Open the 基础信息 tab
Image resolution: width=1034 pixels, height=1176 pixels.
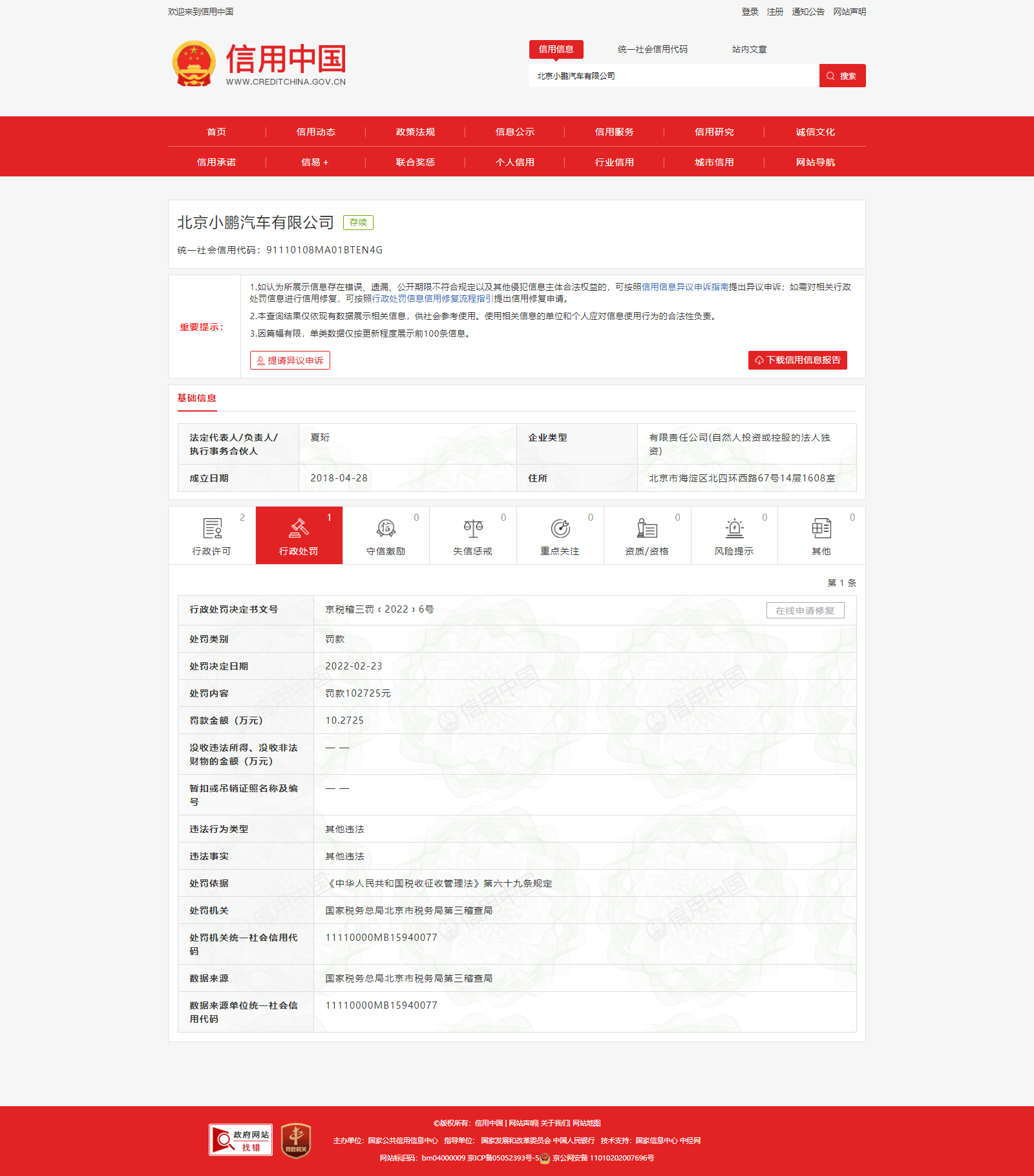(x=197, y=398)
